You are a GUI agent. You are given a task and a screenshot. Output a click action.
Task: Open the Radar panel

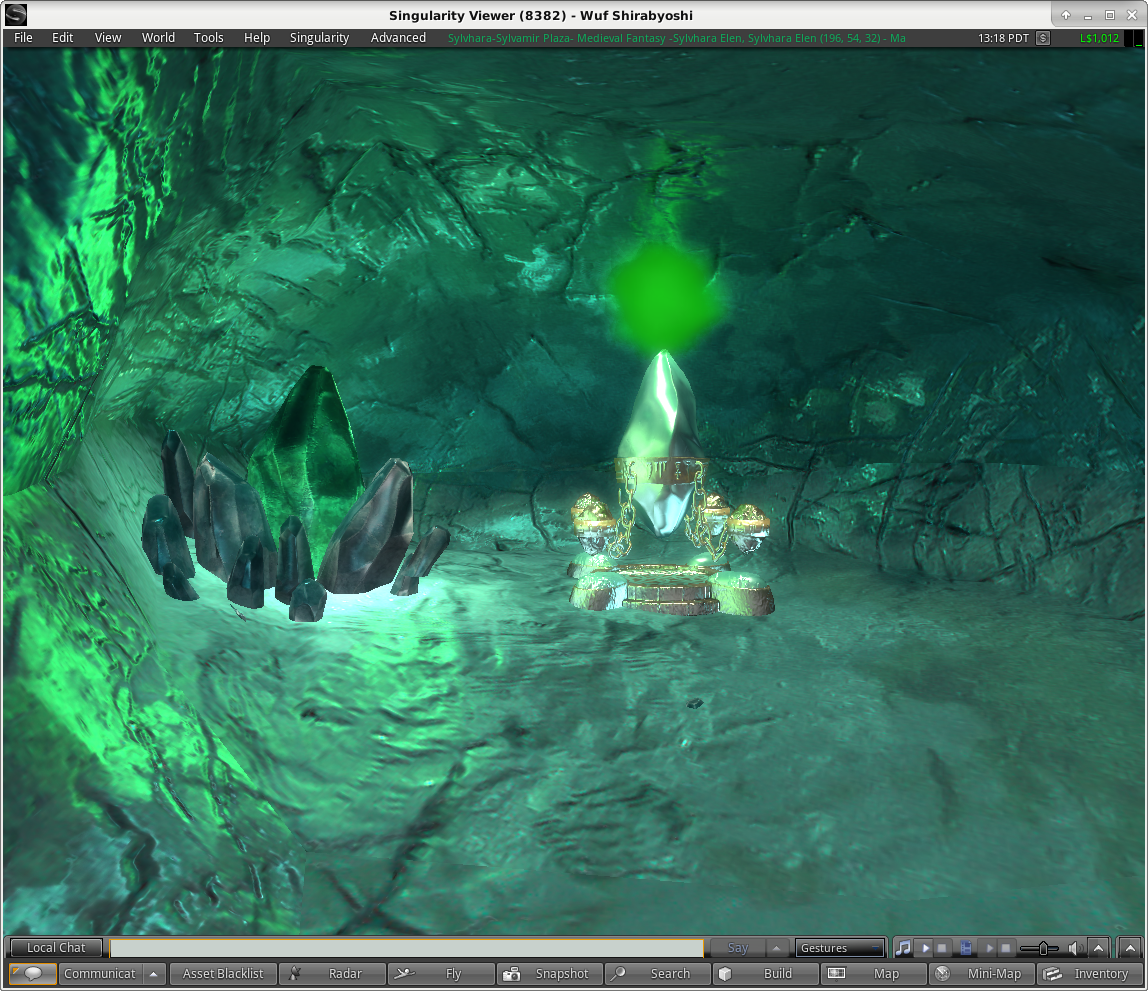click(332, 973)
